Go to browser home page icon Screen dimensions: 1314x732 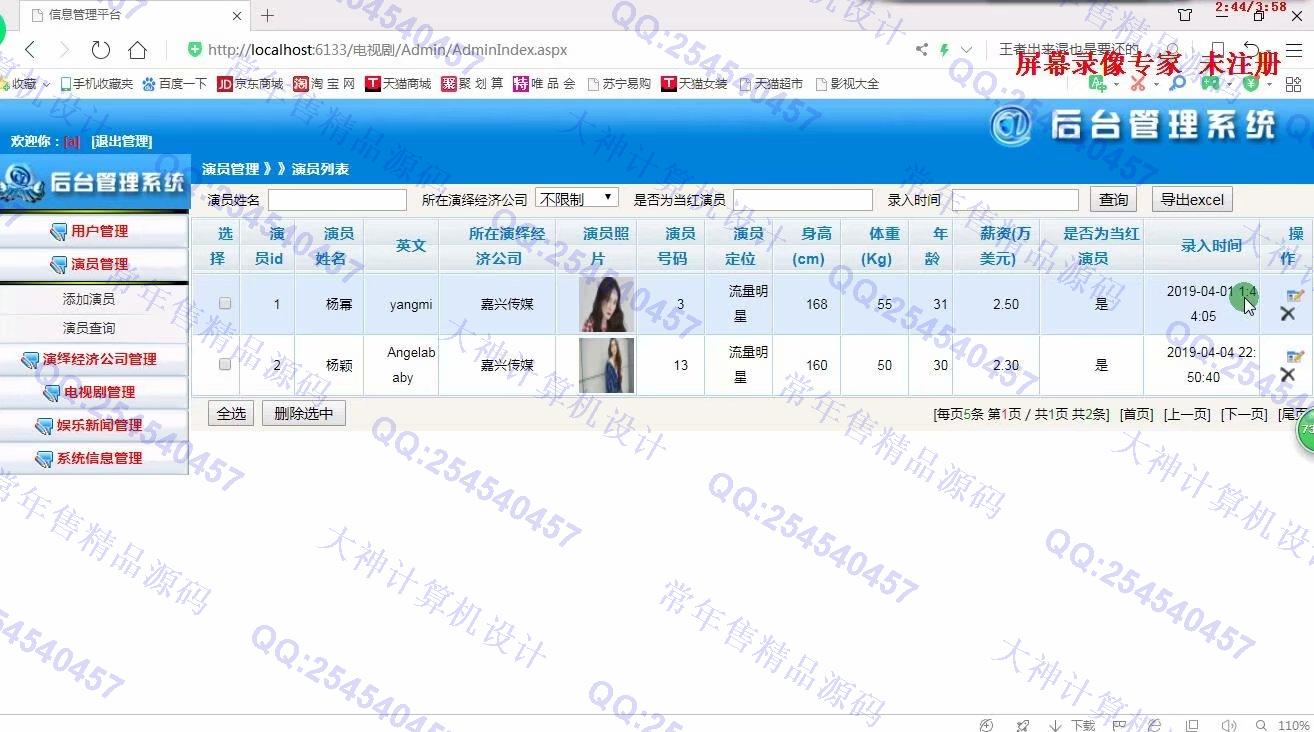coord(137,50)
